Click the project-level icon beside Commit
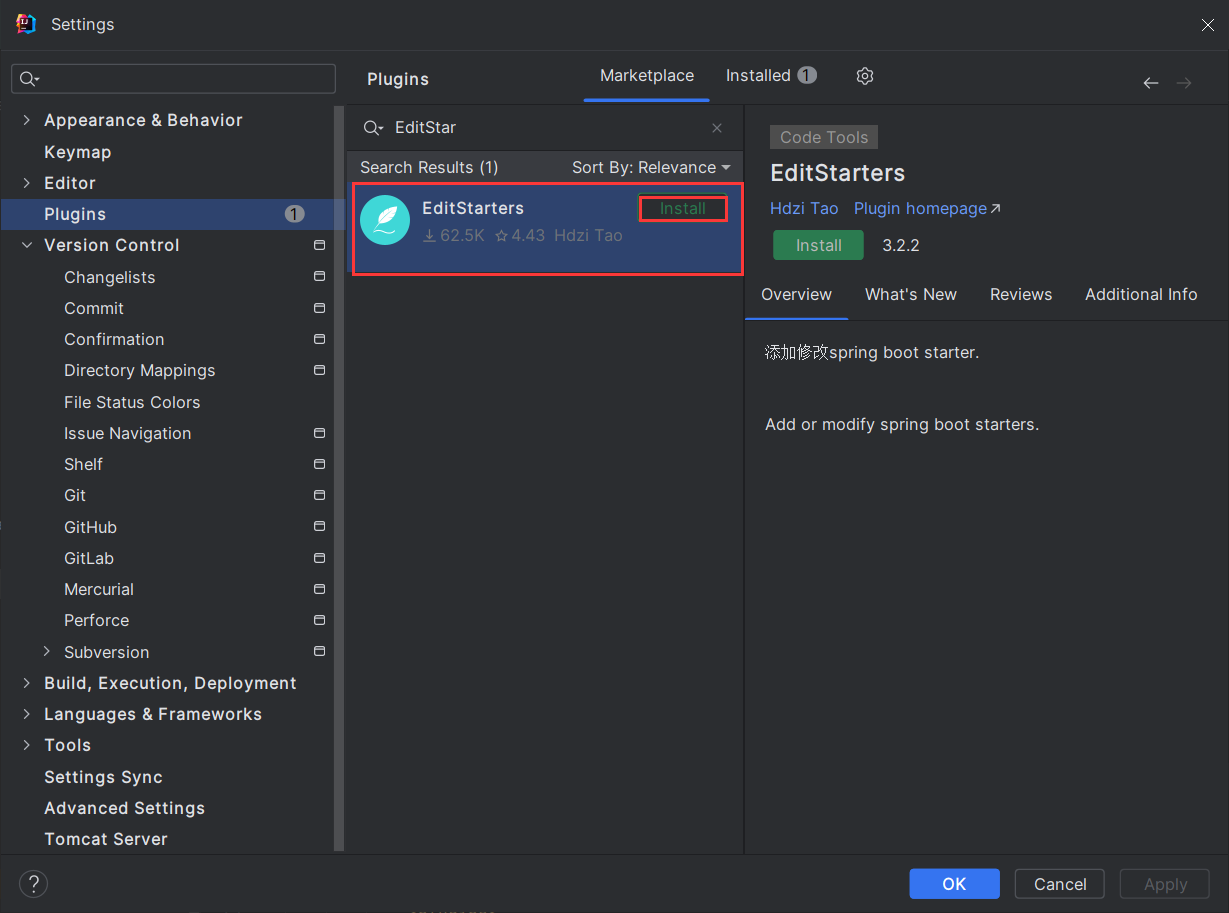 [x=320, y=308]
